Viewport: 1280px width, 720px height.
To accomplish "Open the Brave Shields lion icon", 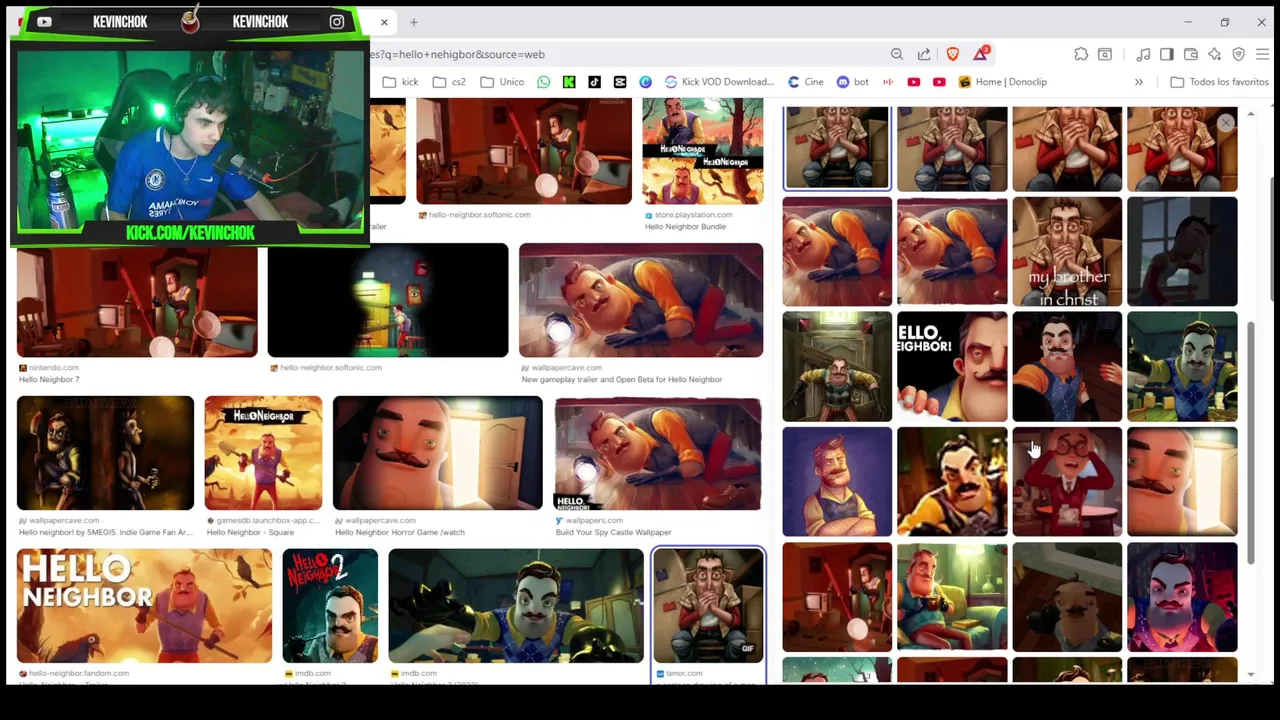I will pos(952,54).
